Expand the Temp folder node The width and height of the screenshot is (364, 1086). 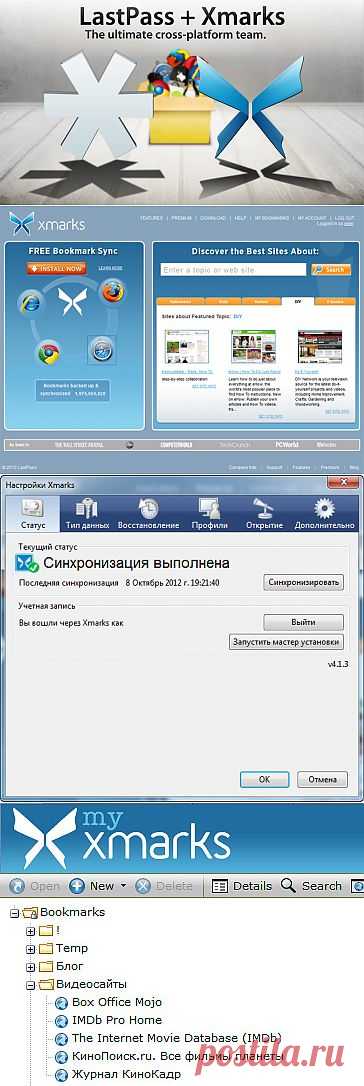click(x=30, y=949)
